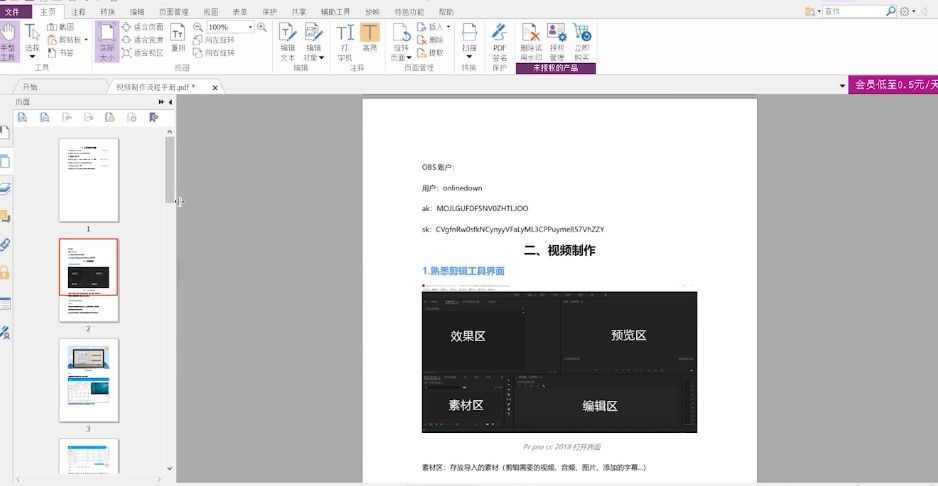Switch to the Protect (保护) ribbon tab
Image resolution: width=938 pixels, height=486 pixels.
tap(269, 12)
